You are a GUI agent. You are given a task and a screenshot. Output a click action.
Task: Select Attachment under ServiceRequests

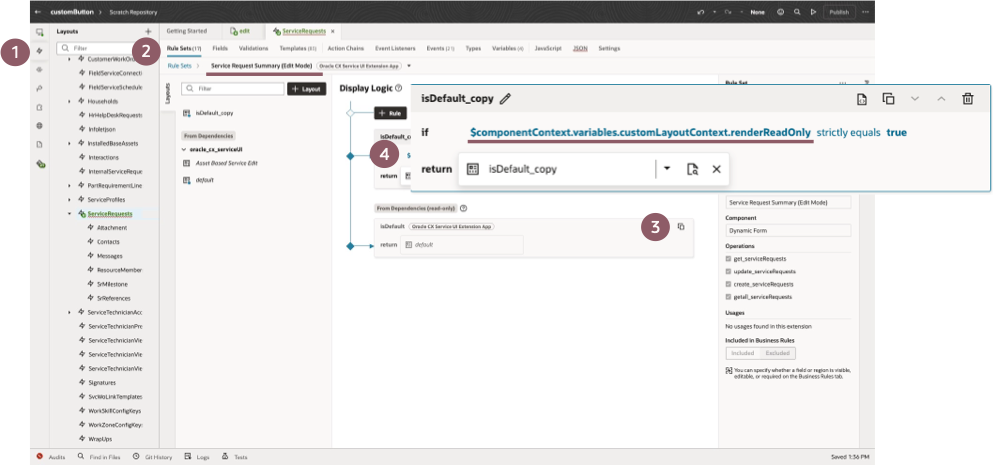point(111,227)
